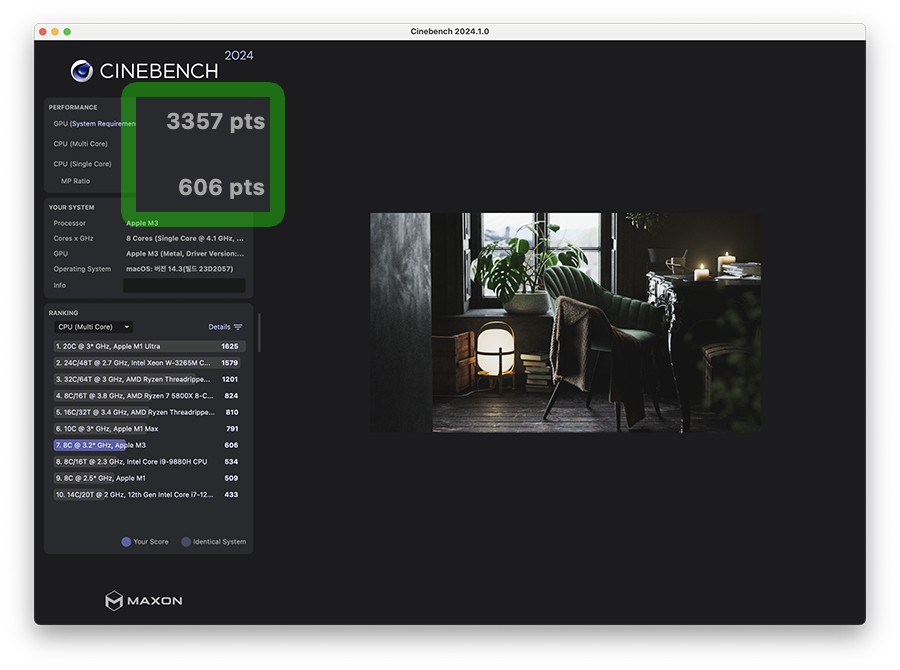Viewport: 900px width, 670px height.
Task: Select ranking row 1 Apple M1 Ultra
Action: [149, 347]
